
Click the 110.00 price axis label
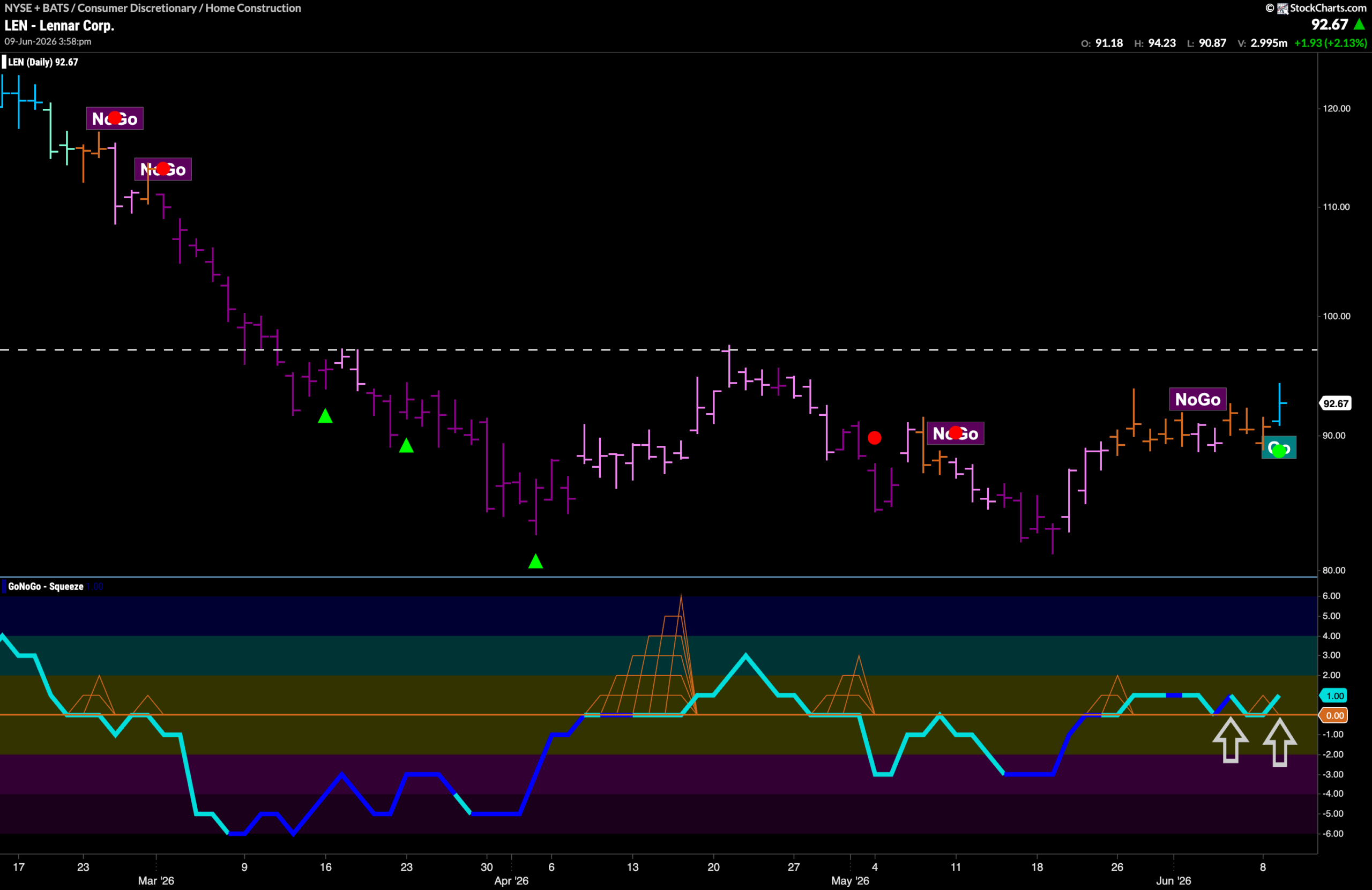pos(1336,207)
